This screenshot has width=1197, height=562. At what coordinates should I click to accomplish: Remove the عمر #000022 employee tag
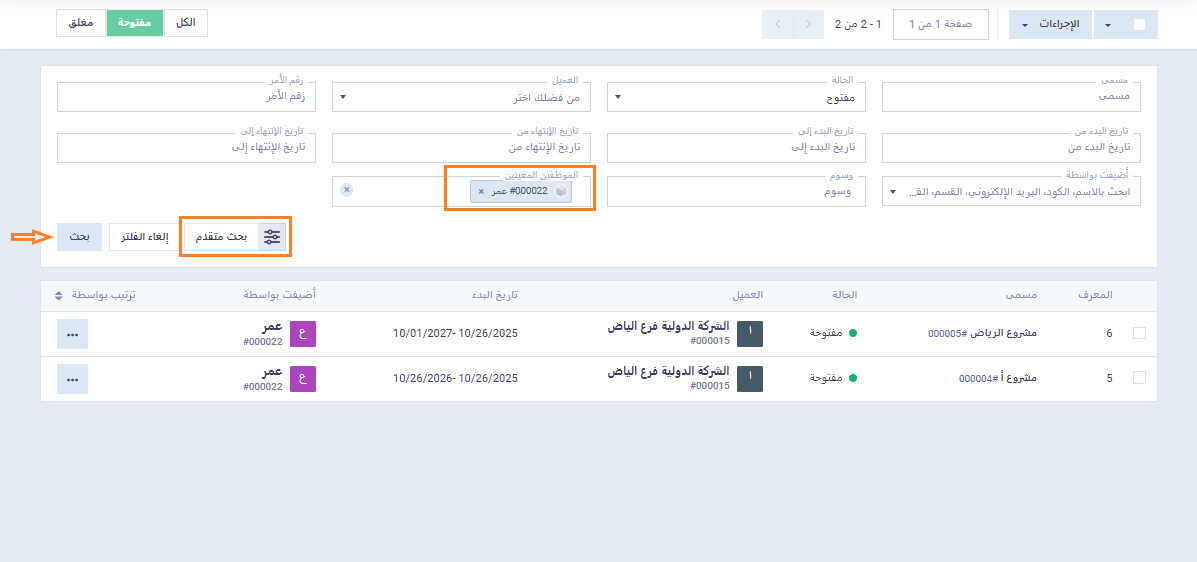point(481,191)
